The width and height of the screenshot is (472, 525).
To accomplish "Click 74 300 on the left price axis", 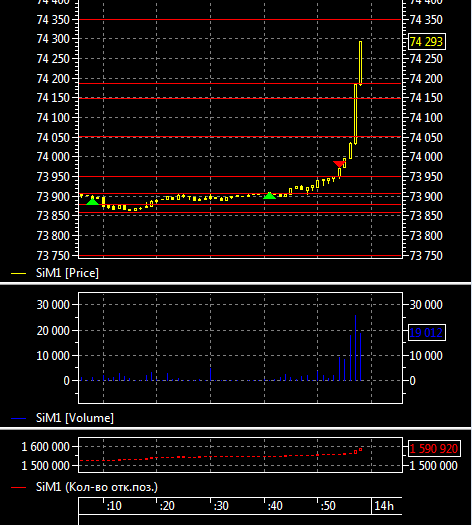I will point(53,39).
